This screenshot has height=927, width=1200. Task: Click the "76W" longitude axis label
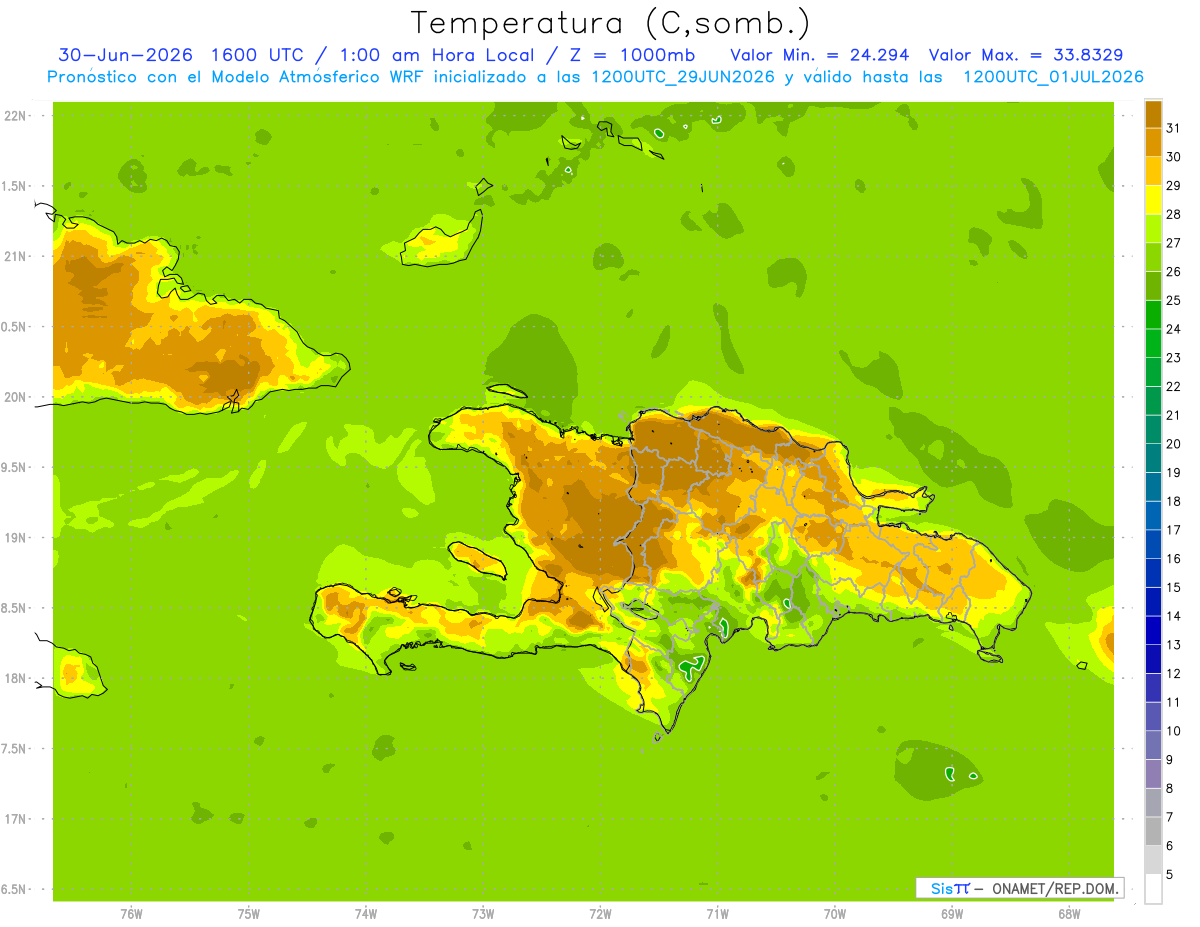click(x=131, y=914)
